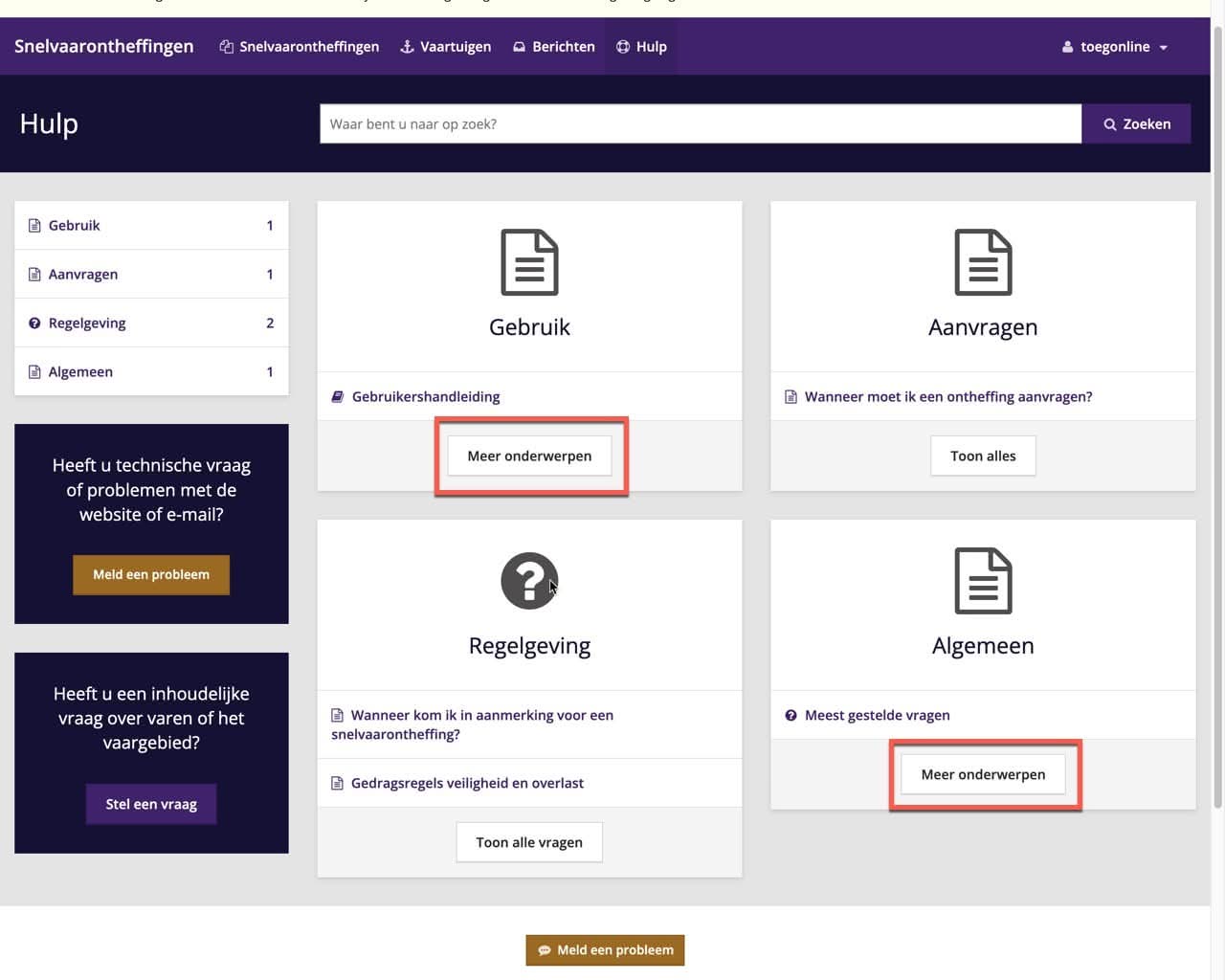Click the Regelgeving question mark icon
Image resolution: width=1225 pixels, height=980 pixels.
pyautogui.click(x=529, y=581)
